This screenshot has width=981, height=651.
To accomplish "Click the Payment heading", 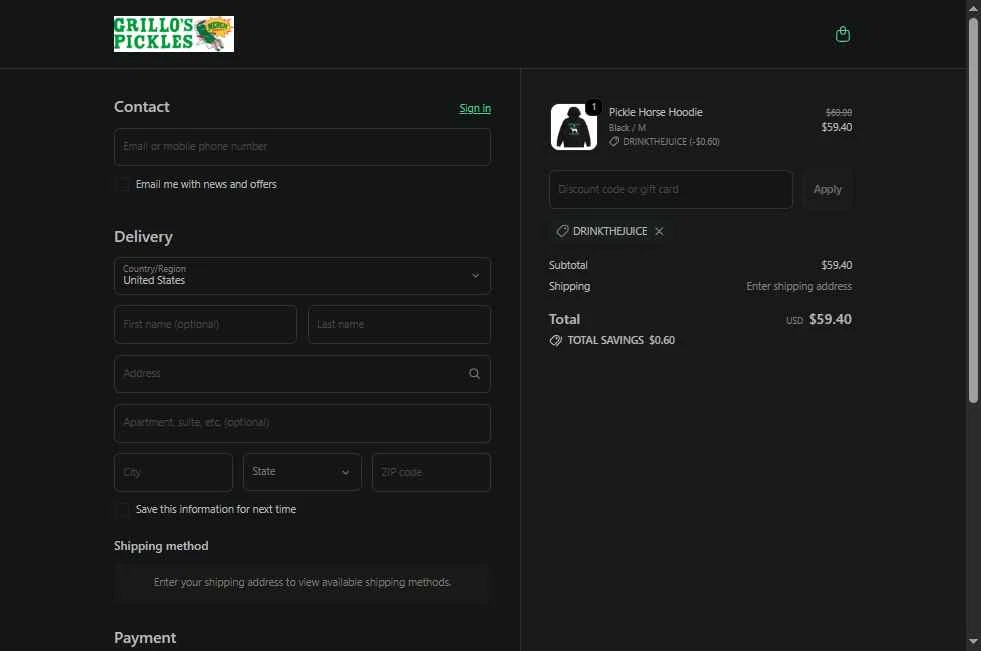I will (x=145, y=638).
